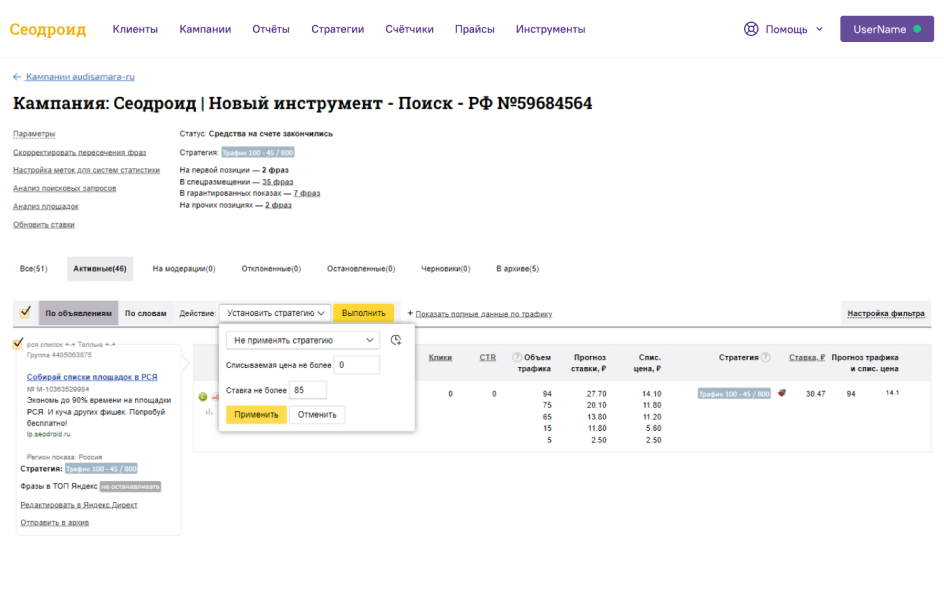Toggle the select-all checkbox in toolbar
Screen dimensions: 944x613
(25, 312)
